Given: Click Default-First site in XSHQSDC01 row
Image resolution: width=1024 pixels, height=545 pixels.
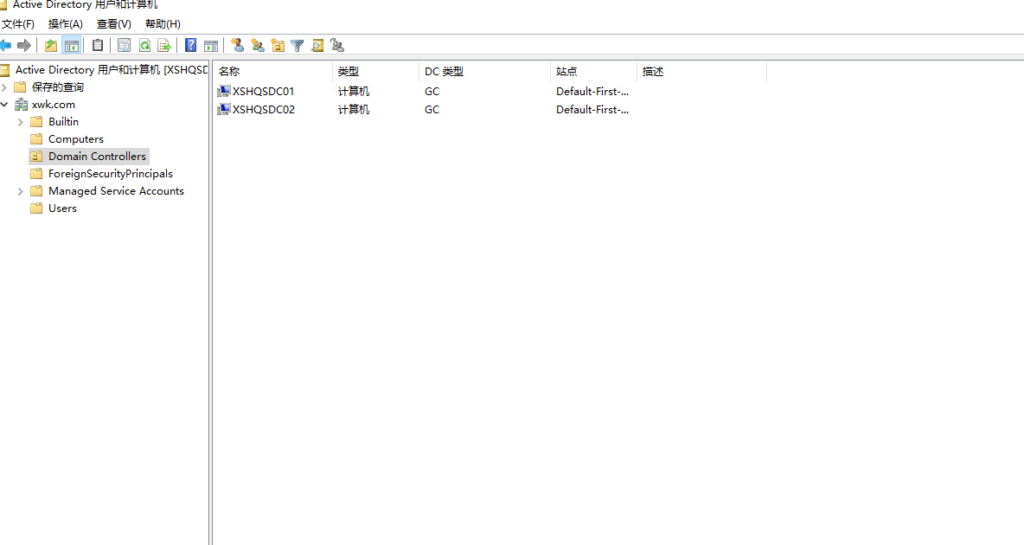Looking at the screenshot, I should (592, 91).
